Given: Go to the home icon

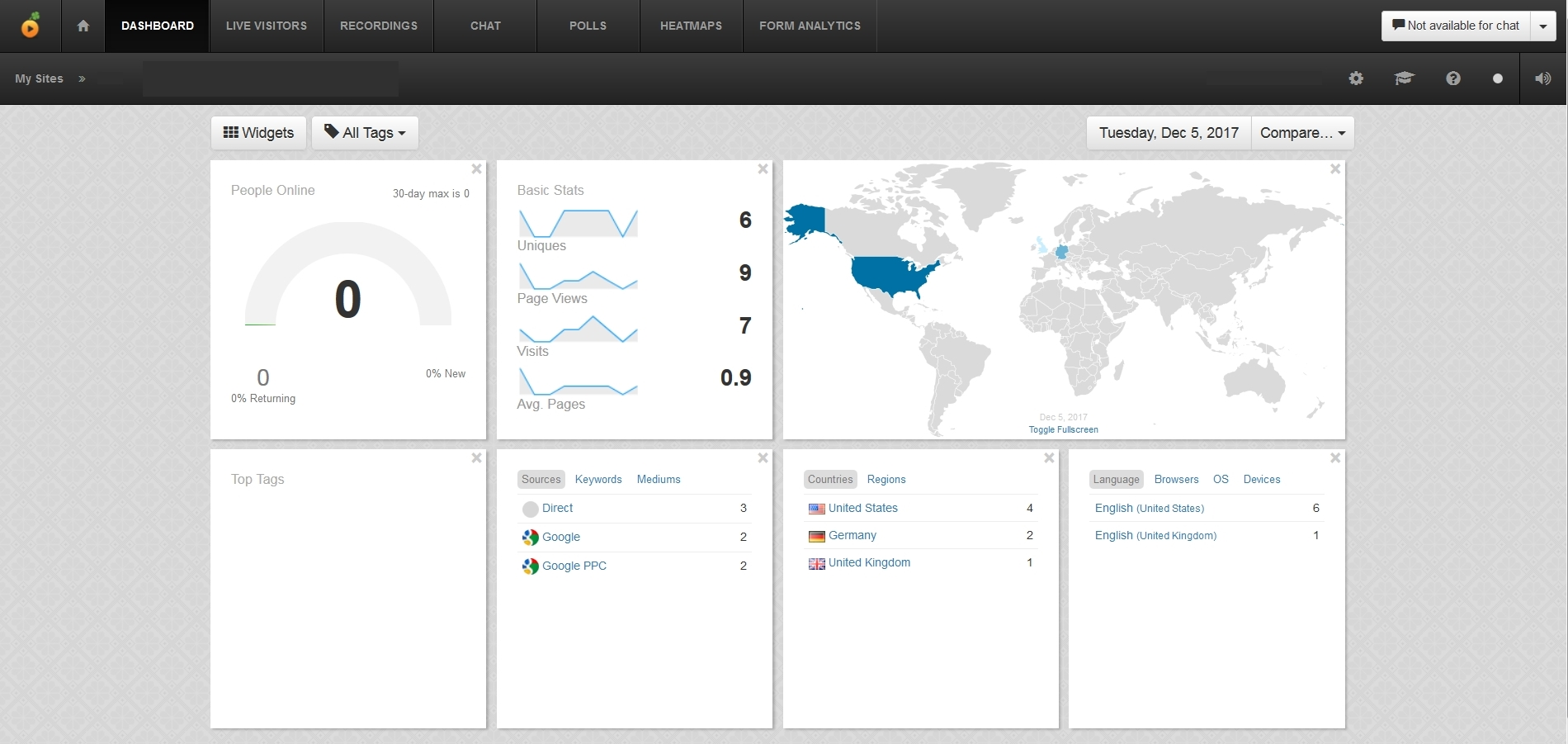Looking at the screenshot, I should pyautogui.click(x=83, y=26).
